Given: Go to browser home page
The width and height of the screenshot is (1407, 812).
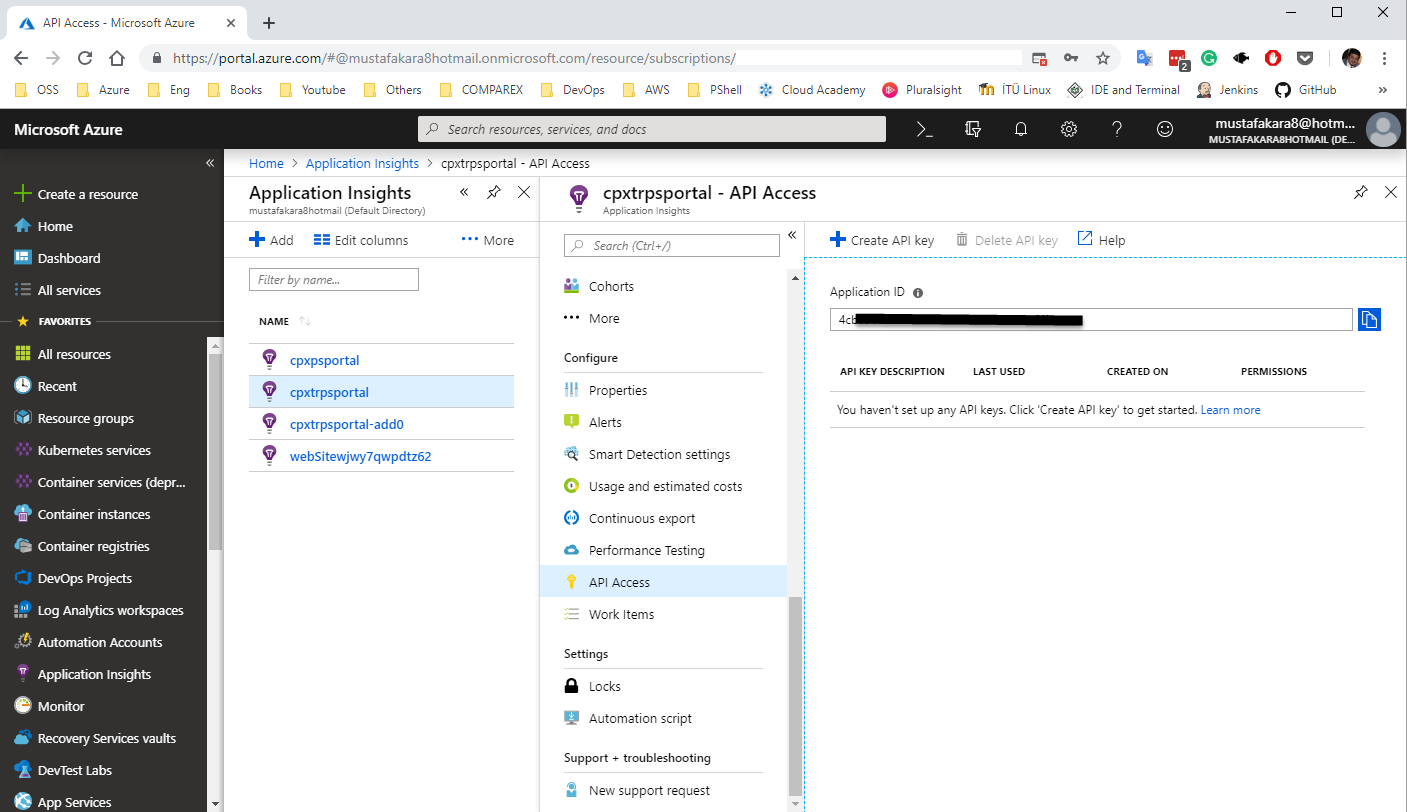Looking at the screenshot, I should [x=117, y=58].
